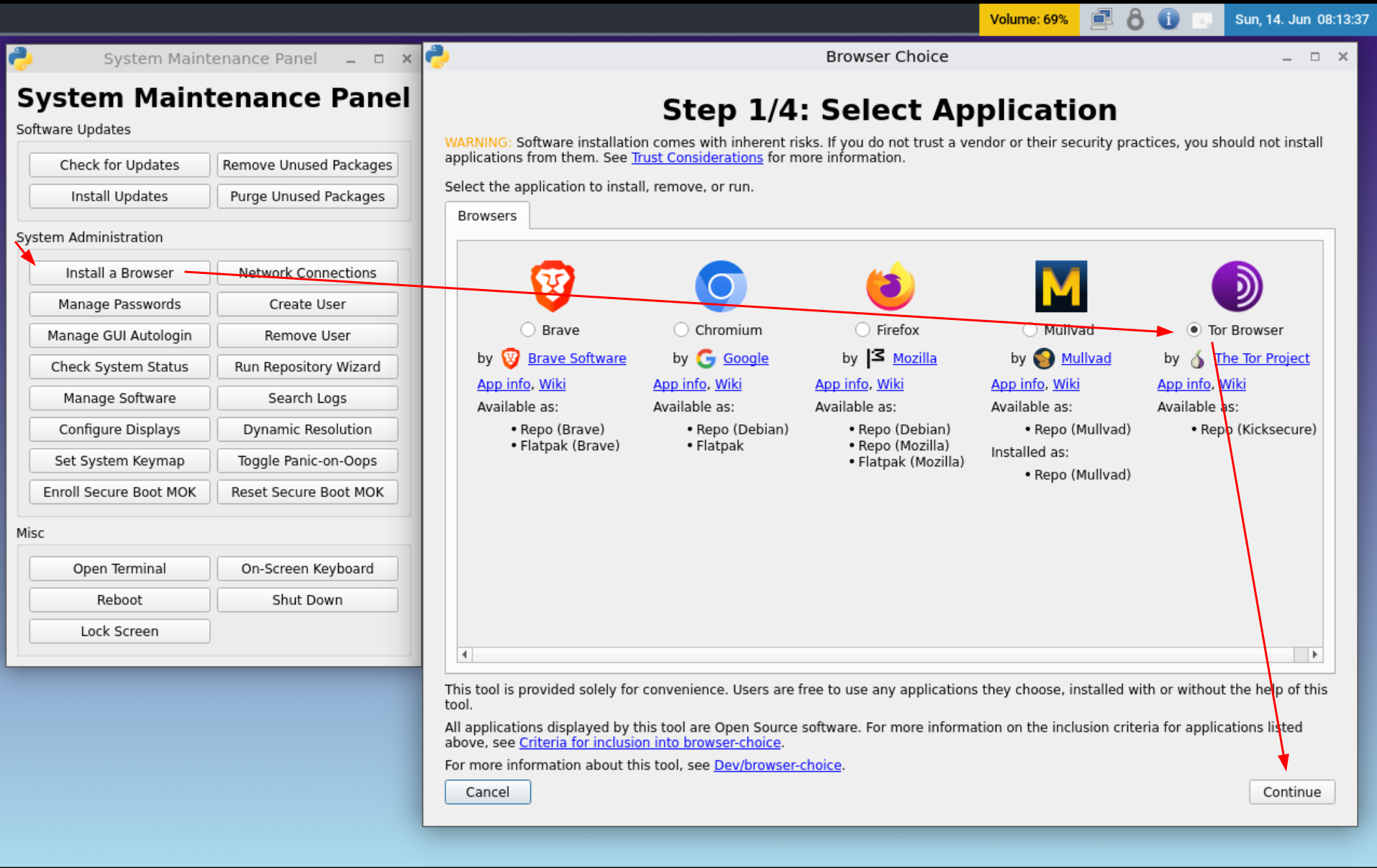Open App info link for Brave
The image size is (1377, 868).
click(x=504, y=384)
